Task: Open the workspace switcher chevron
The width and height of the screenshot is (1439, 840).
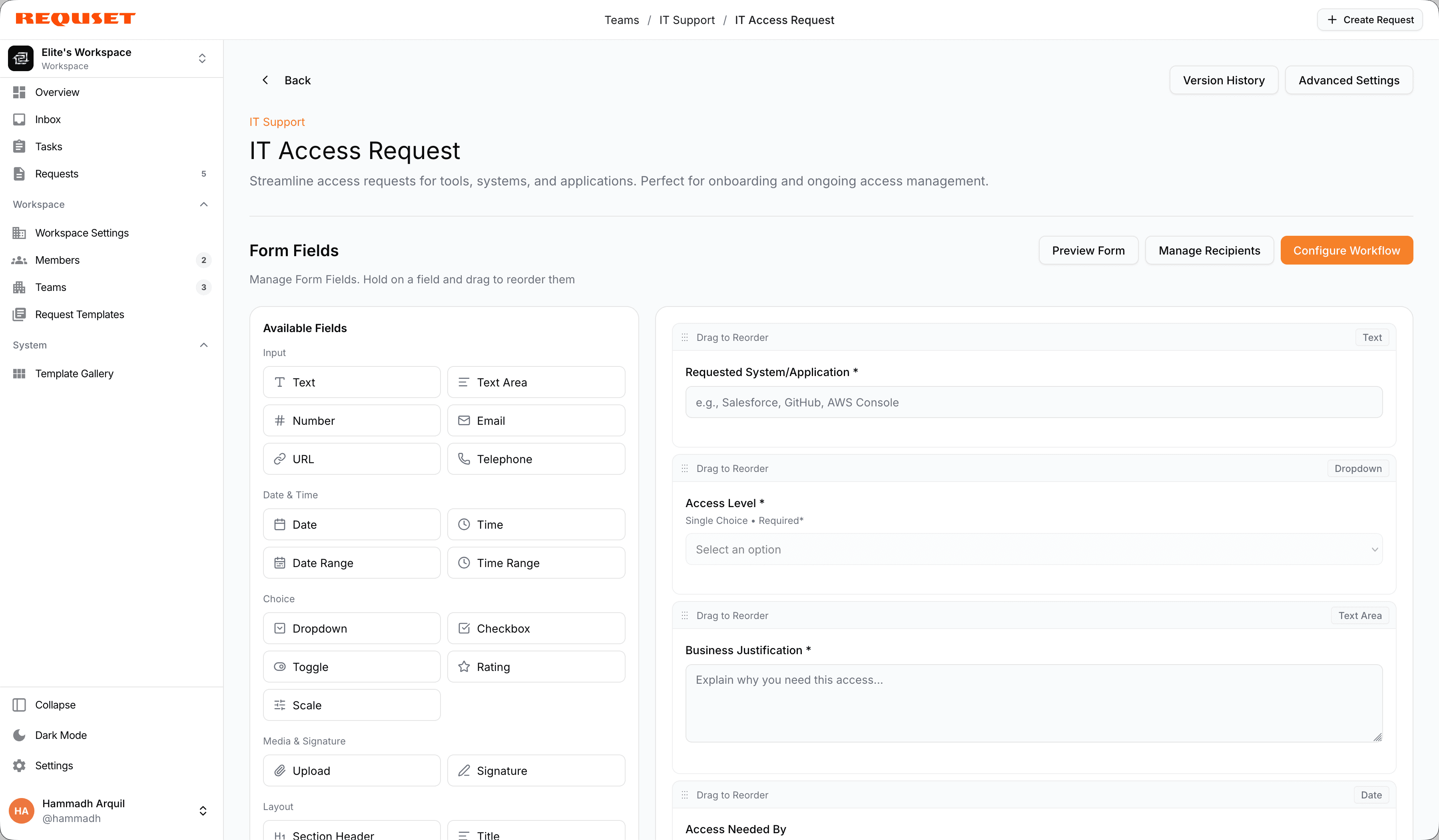Action: tap(202, 58)
